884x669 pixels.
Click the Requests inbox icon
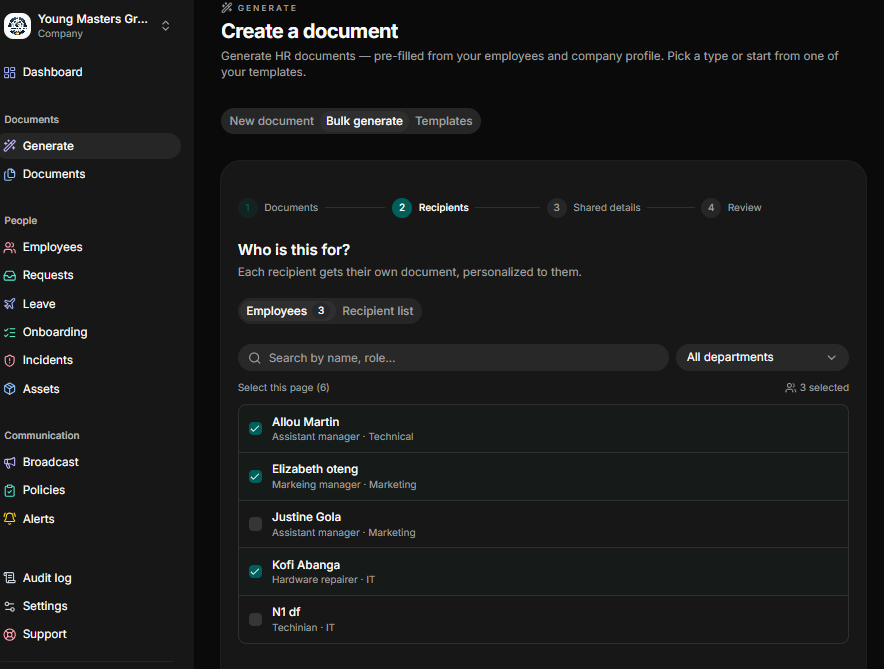click(10, 276)
